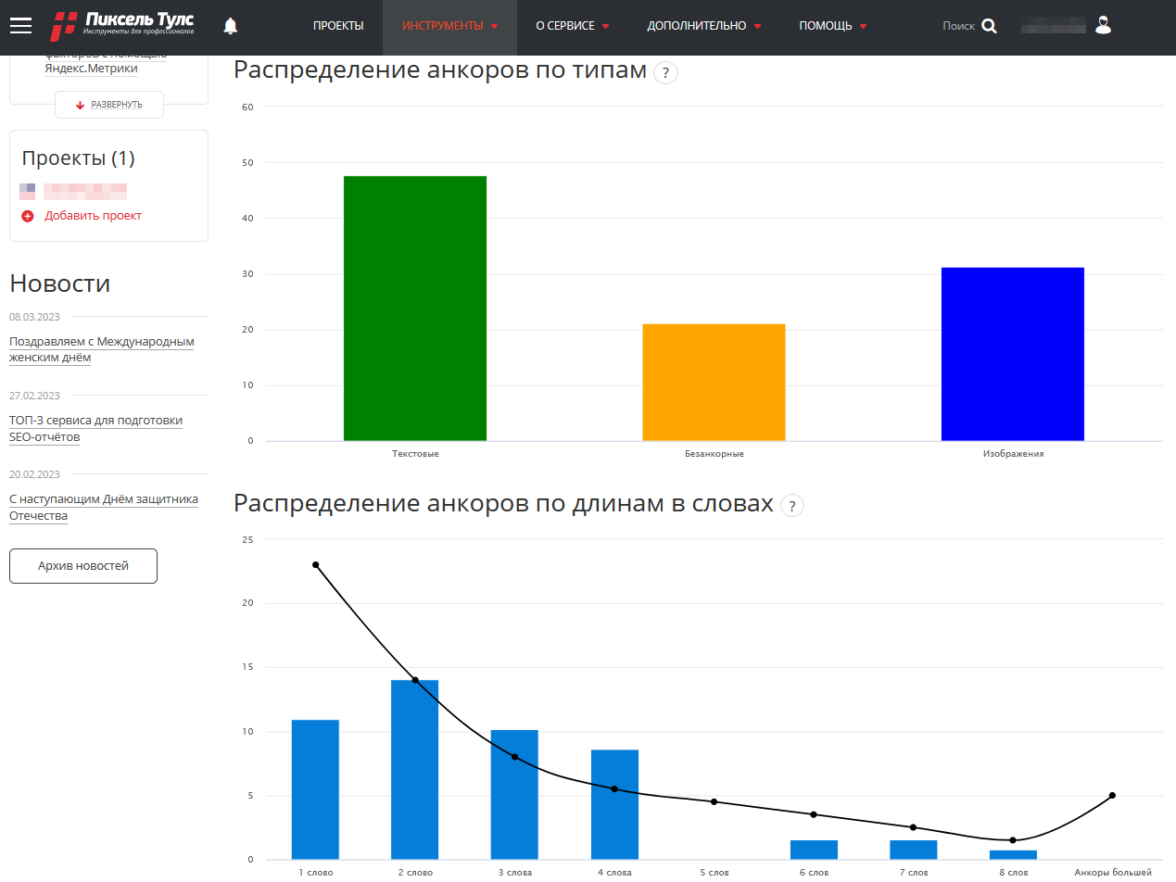Open the hamburger menu icon
This screenshot has width=1176, height=882.
tap(21, 26)
